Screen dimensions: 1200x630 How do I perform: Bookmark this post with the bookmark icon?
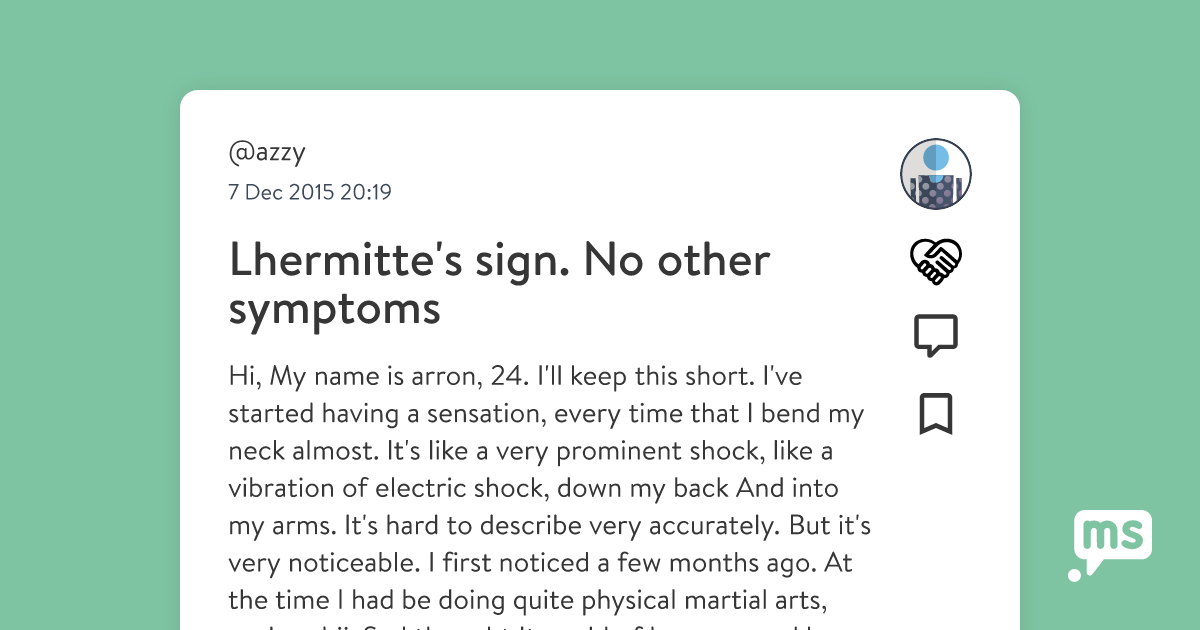click(936, 414)
